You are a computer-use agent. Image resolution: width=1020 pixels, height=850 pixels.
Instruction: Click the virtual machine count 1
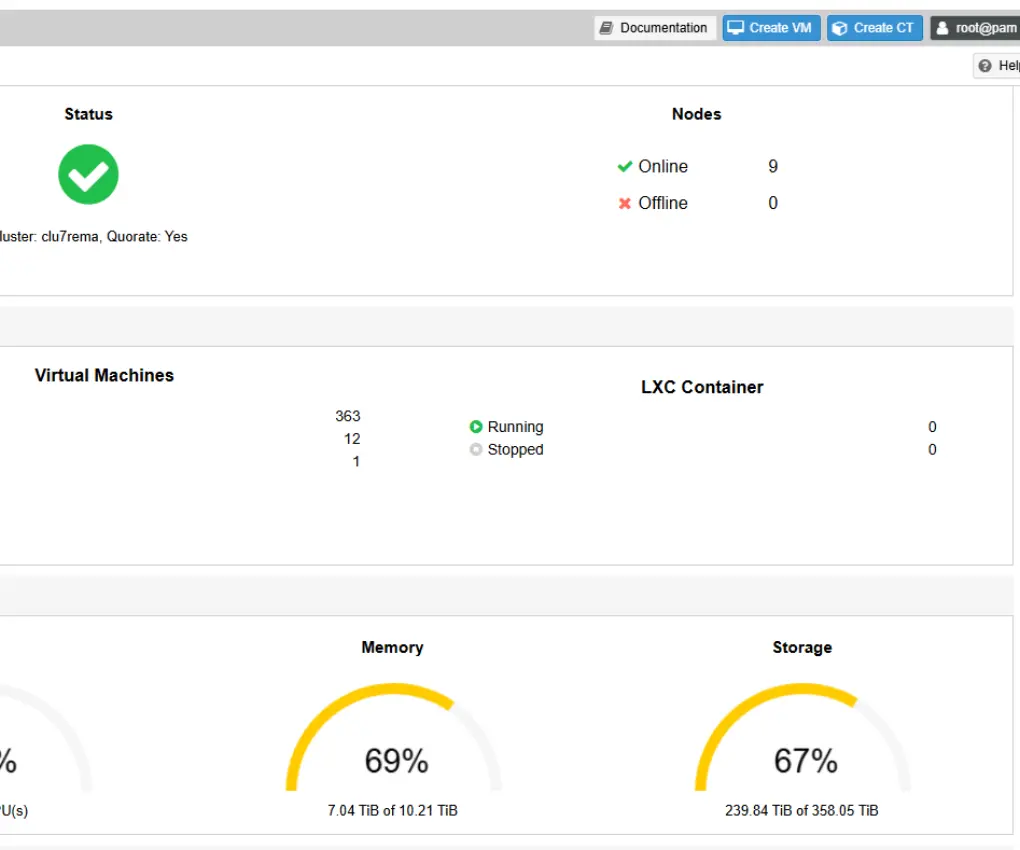click(x=356, y=462)
